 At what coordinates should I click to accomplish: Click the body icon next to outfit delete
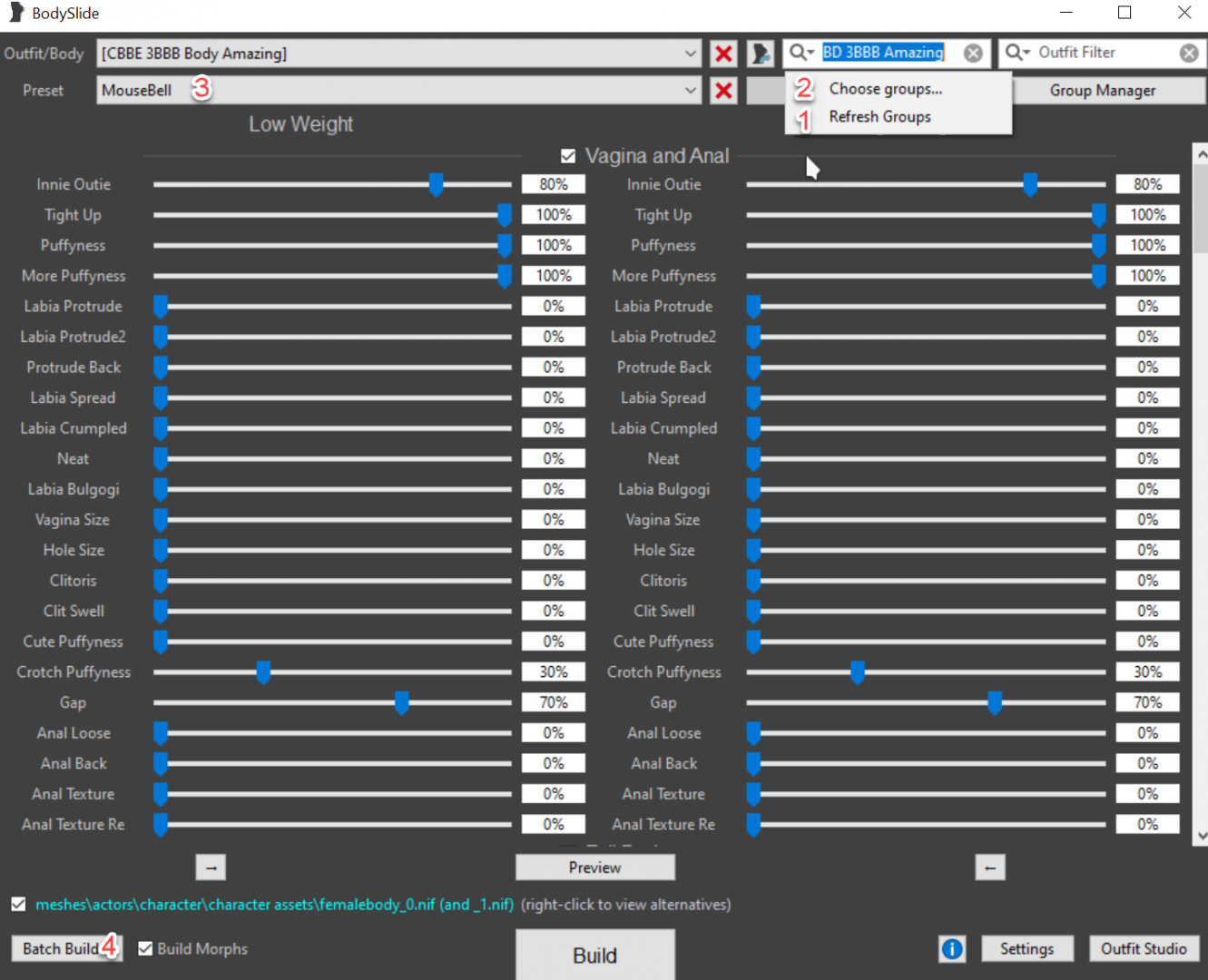pos(760,54)
